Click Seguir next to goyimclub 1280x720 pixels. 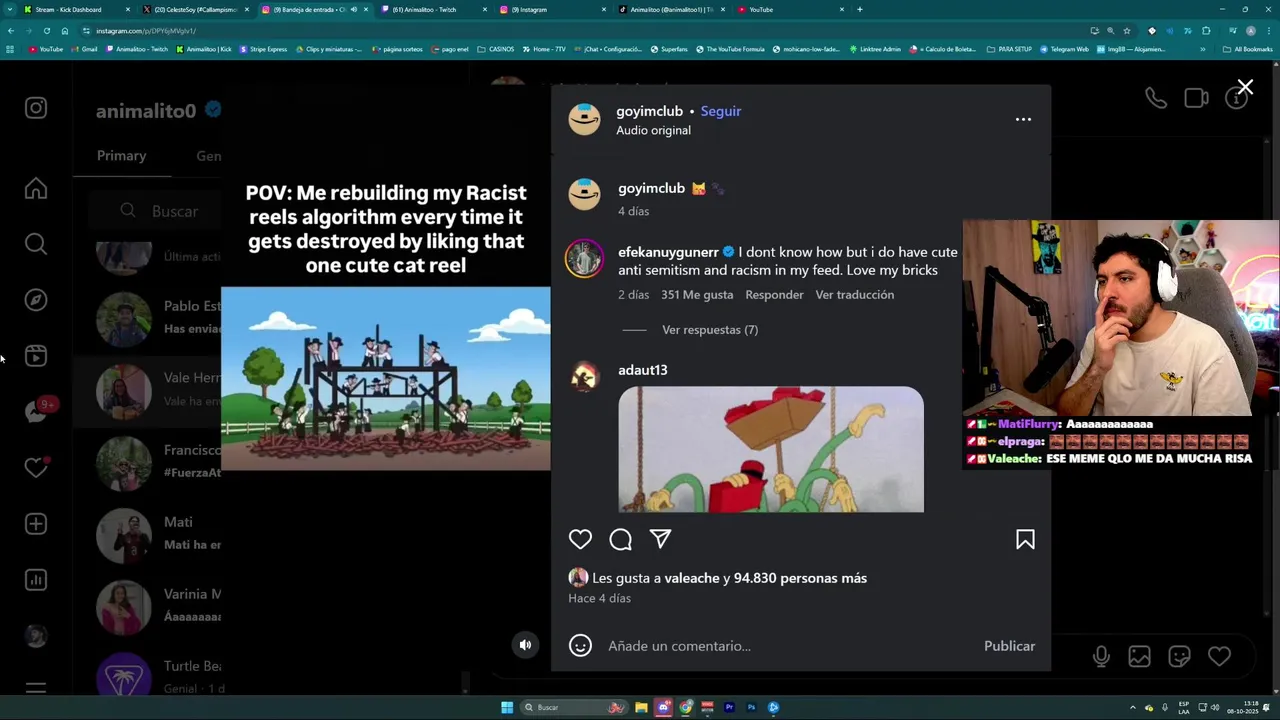click(x=720, y=111)
